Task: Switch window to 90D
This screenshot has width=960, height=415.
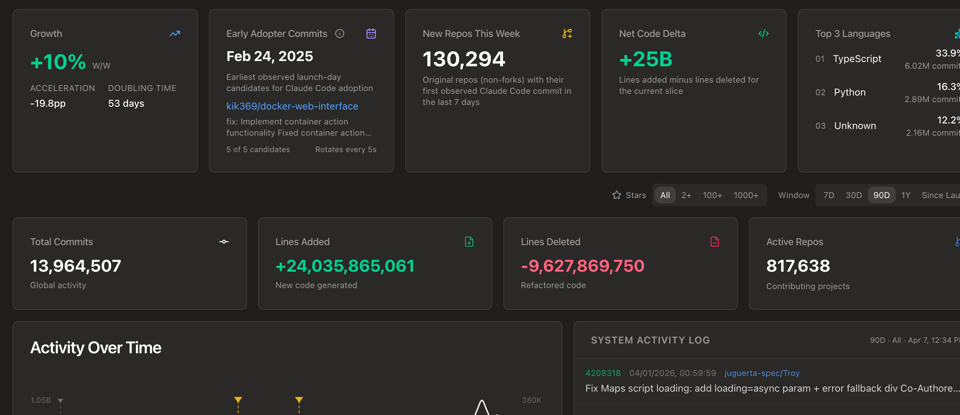Action: [x=882, y=195]
